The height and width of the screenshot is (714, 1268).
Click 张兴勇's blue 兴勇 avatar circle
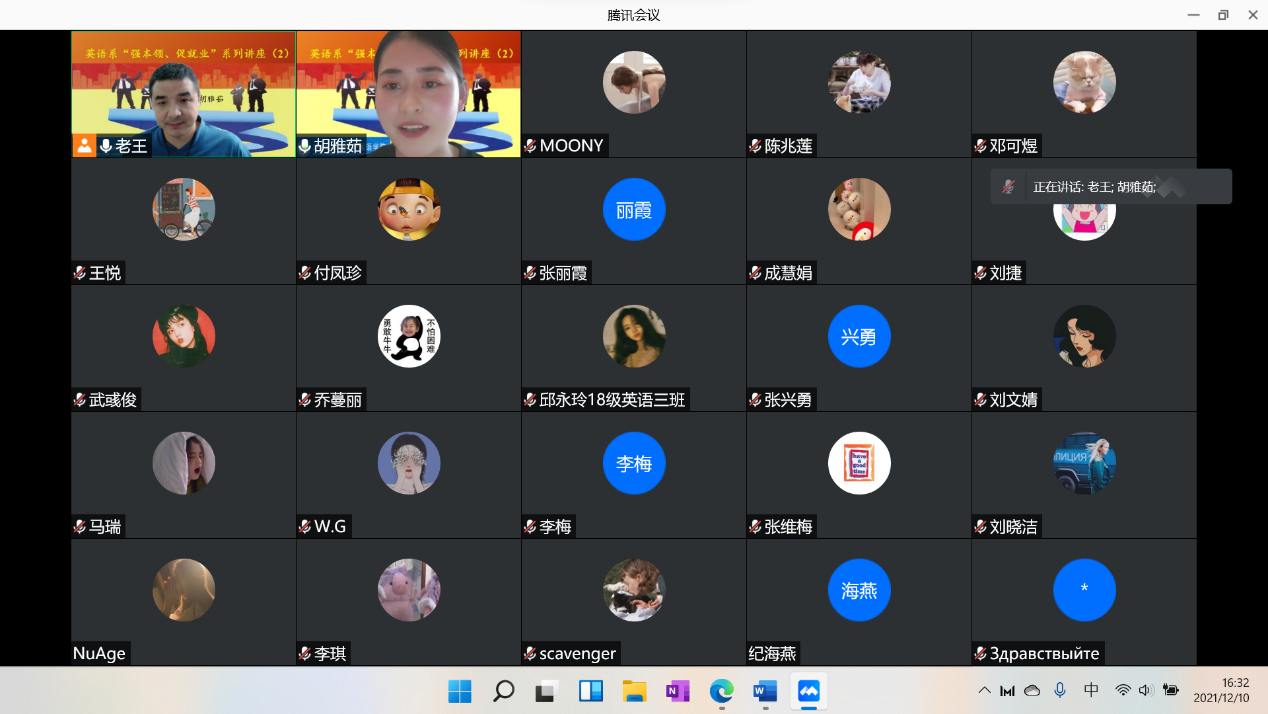(x=859, y=337)
